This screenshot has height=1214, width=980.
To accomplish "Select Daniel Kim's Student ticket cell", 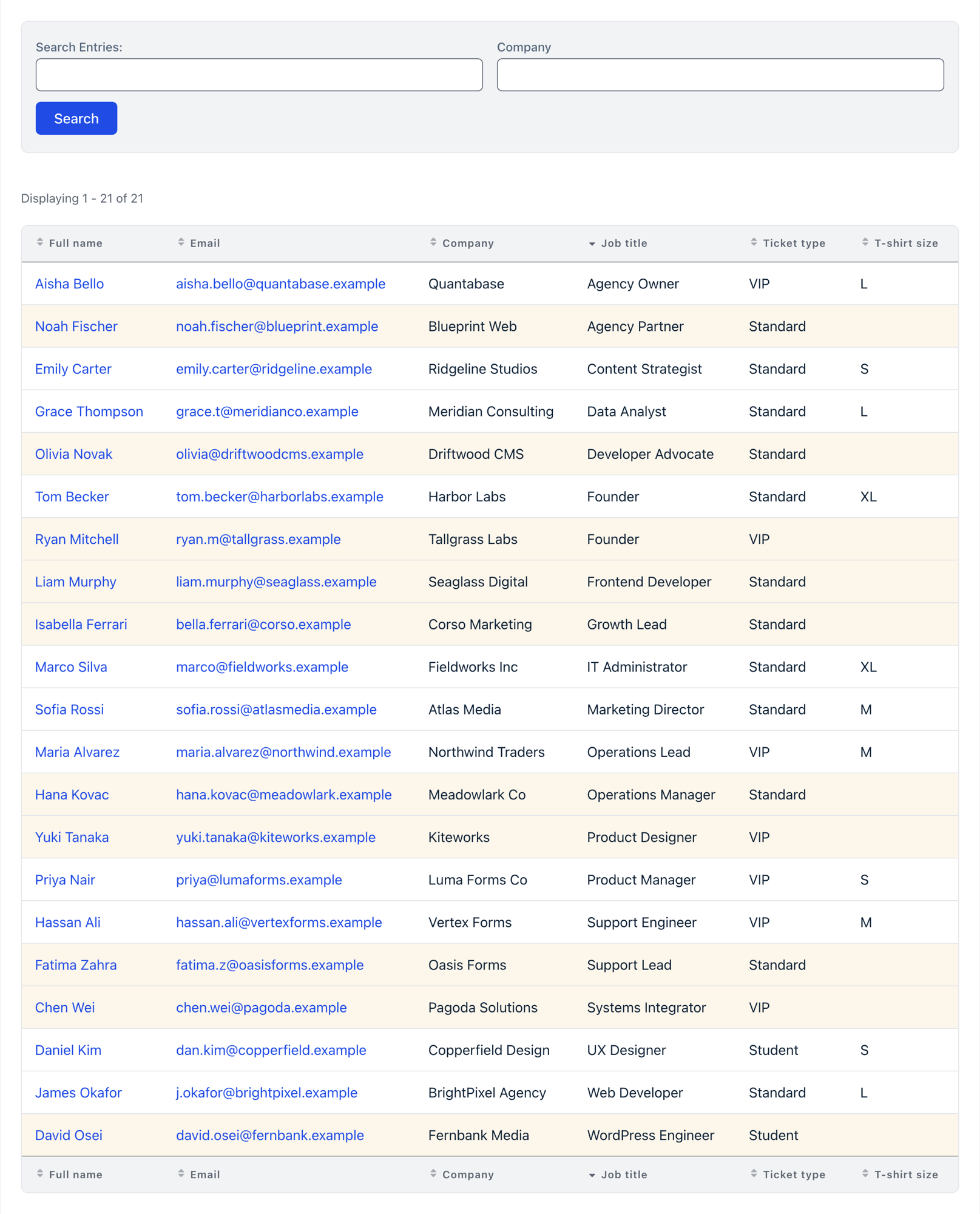I will (x=774, y=1050).
